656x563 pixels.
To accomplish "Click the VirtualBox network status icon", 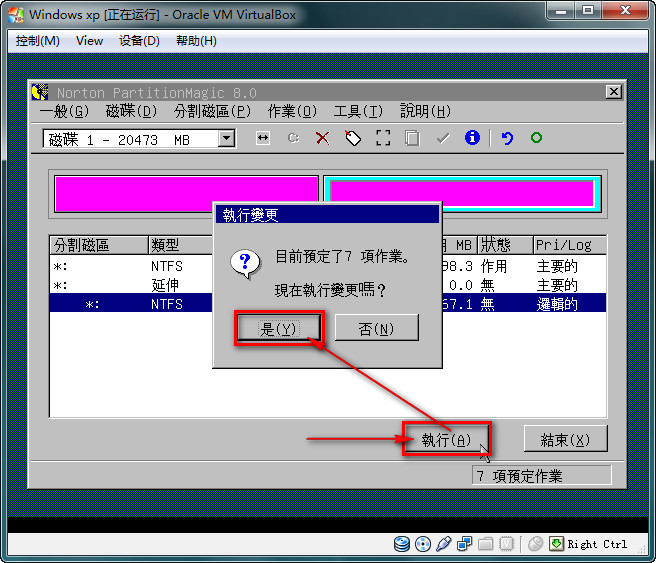I will click(464, 544).
